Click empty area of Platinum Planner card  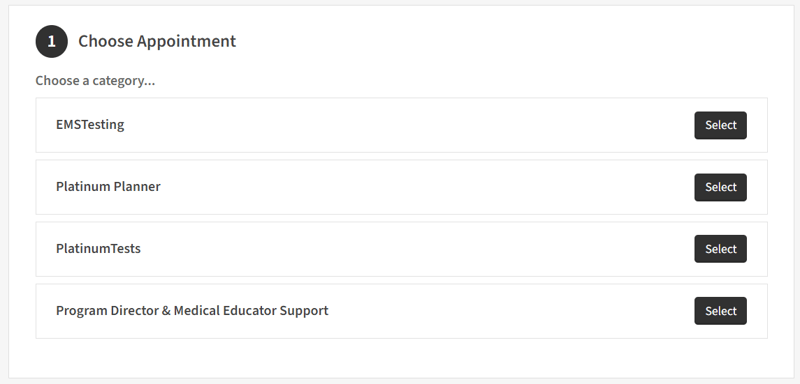[408, 187]
